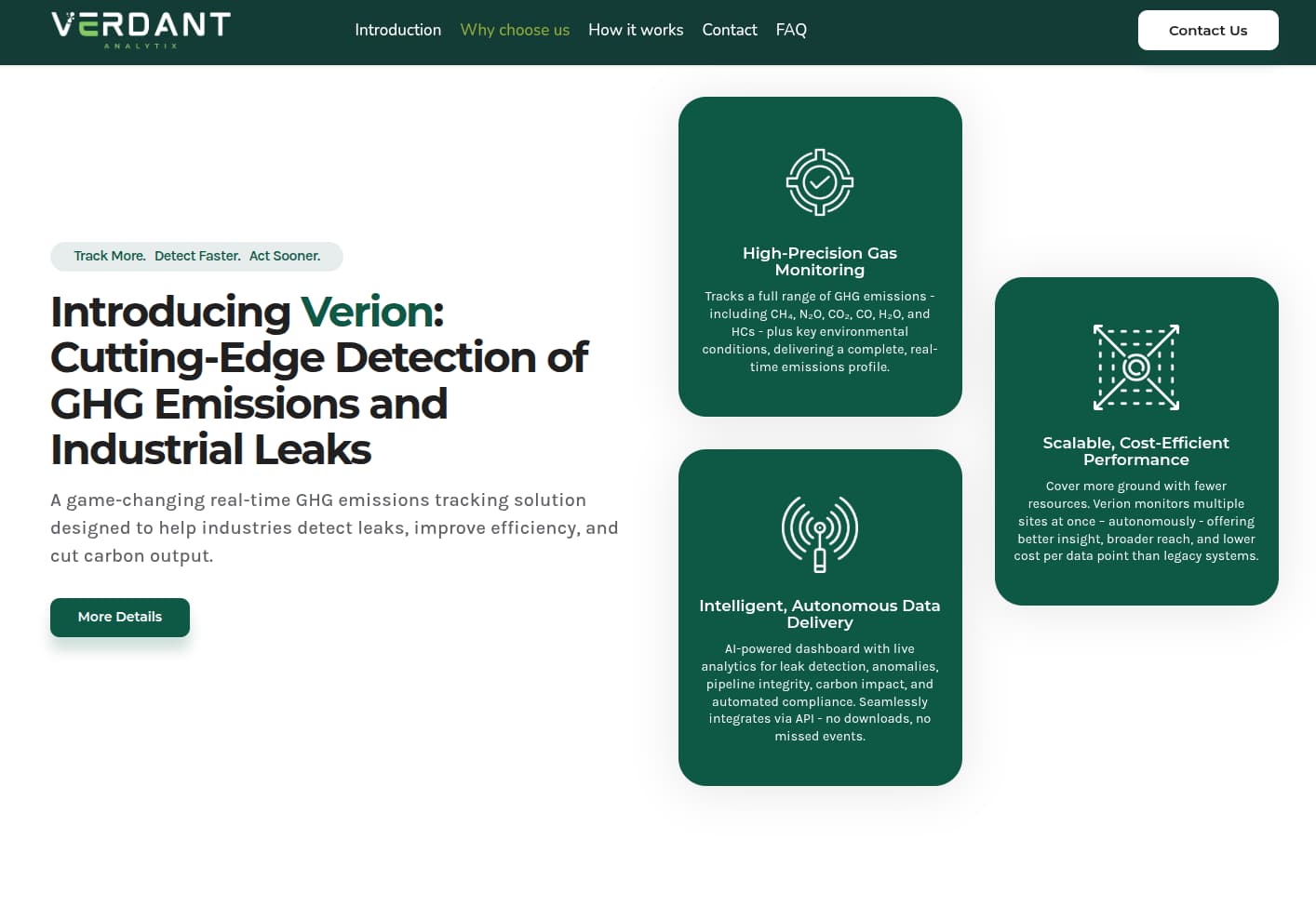
Task: Select the High-Precision Gas Monitoring heading
Action: click(x=820, y=261)
